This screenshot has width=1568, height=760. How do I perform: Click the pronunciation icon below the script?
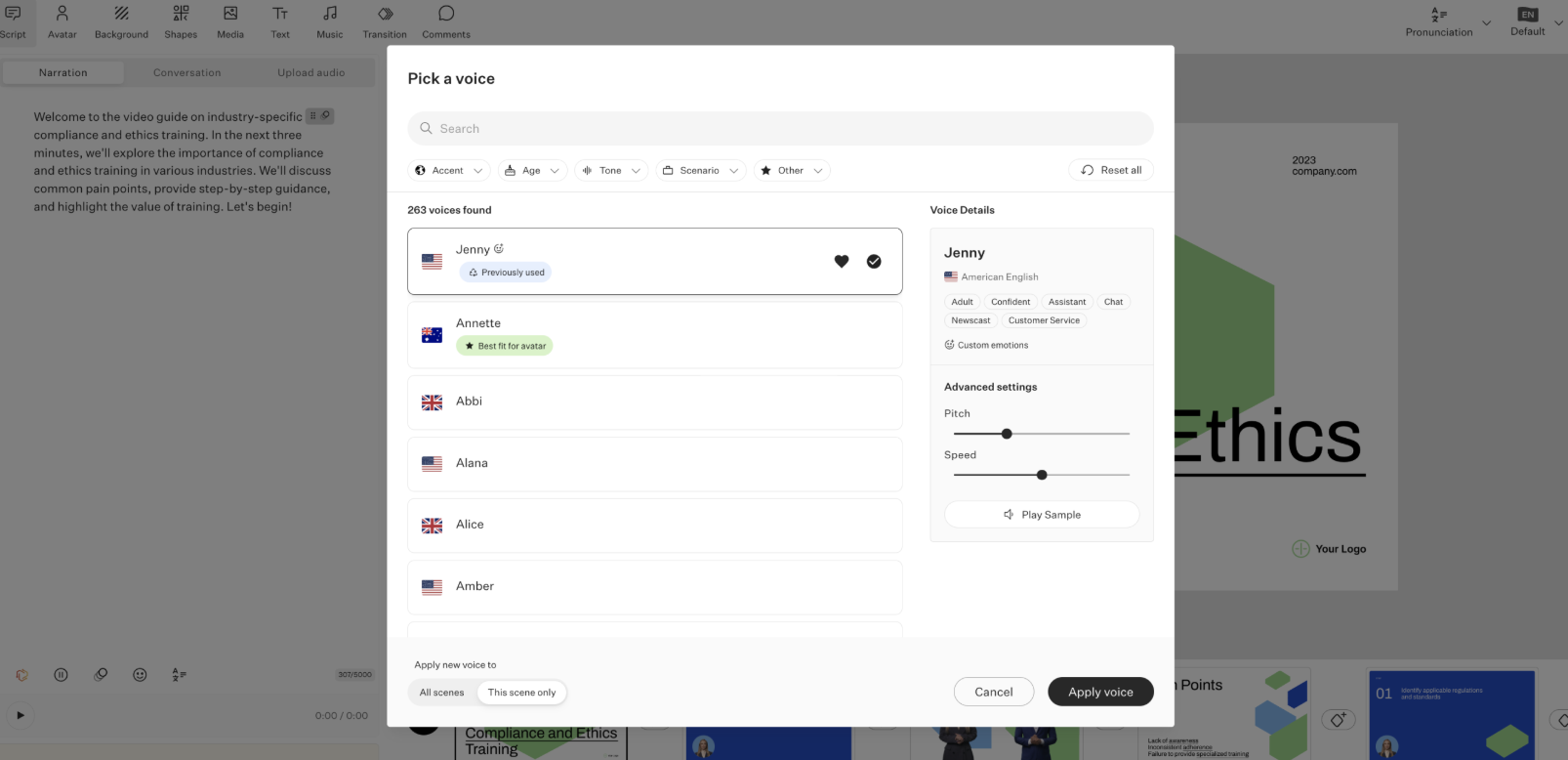(x=179, y=674)
